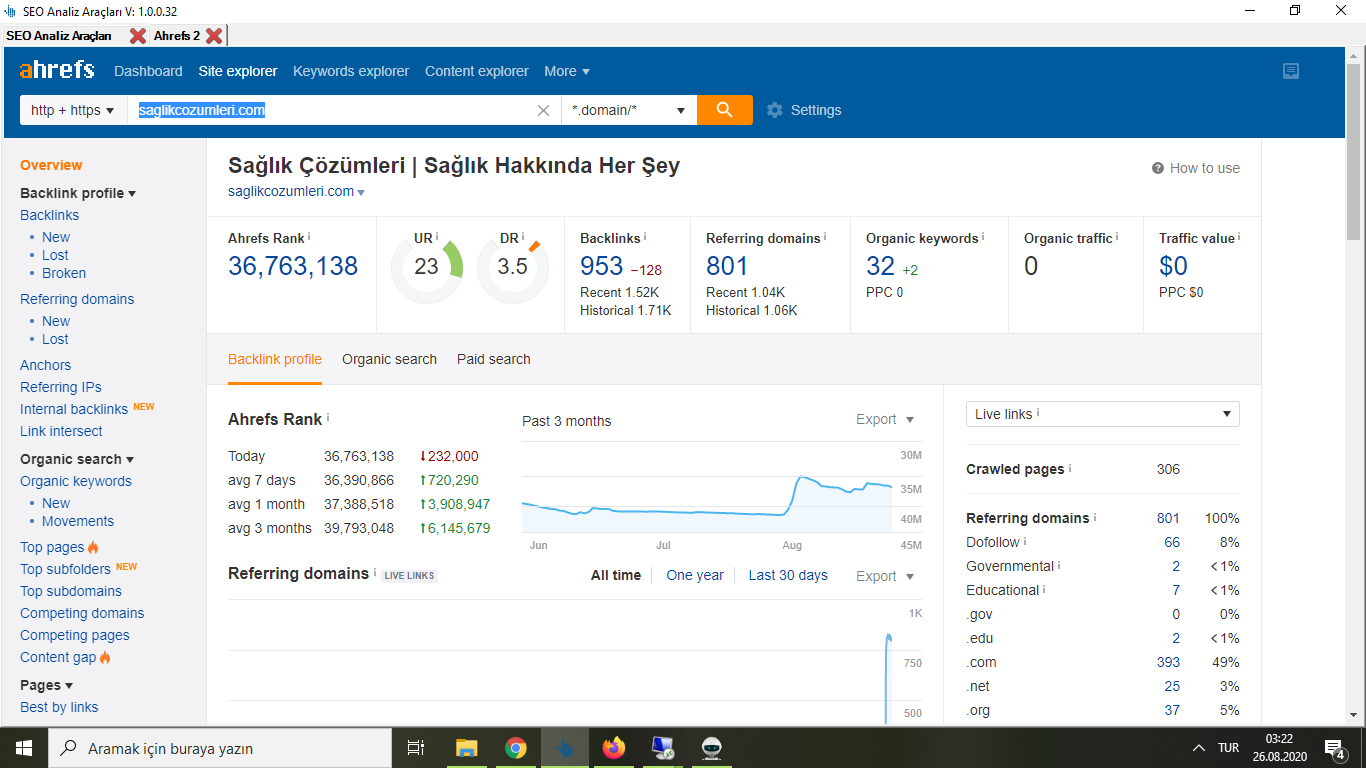
Task: Switch to the Paid search tab
Action: (494, 359)
